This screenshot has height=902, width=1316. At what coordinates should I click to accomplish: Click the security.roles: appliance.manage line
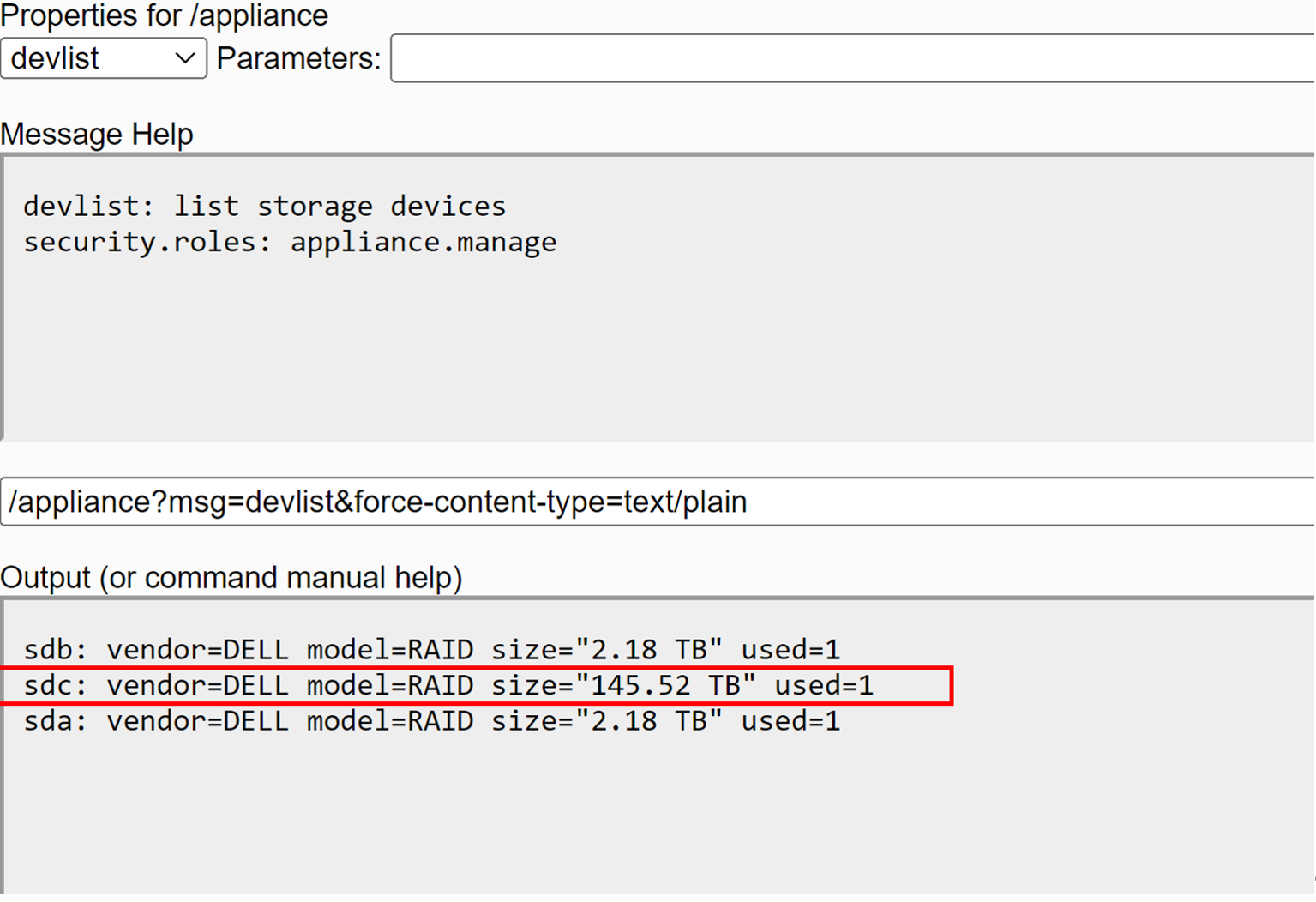coord(290,243)
